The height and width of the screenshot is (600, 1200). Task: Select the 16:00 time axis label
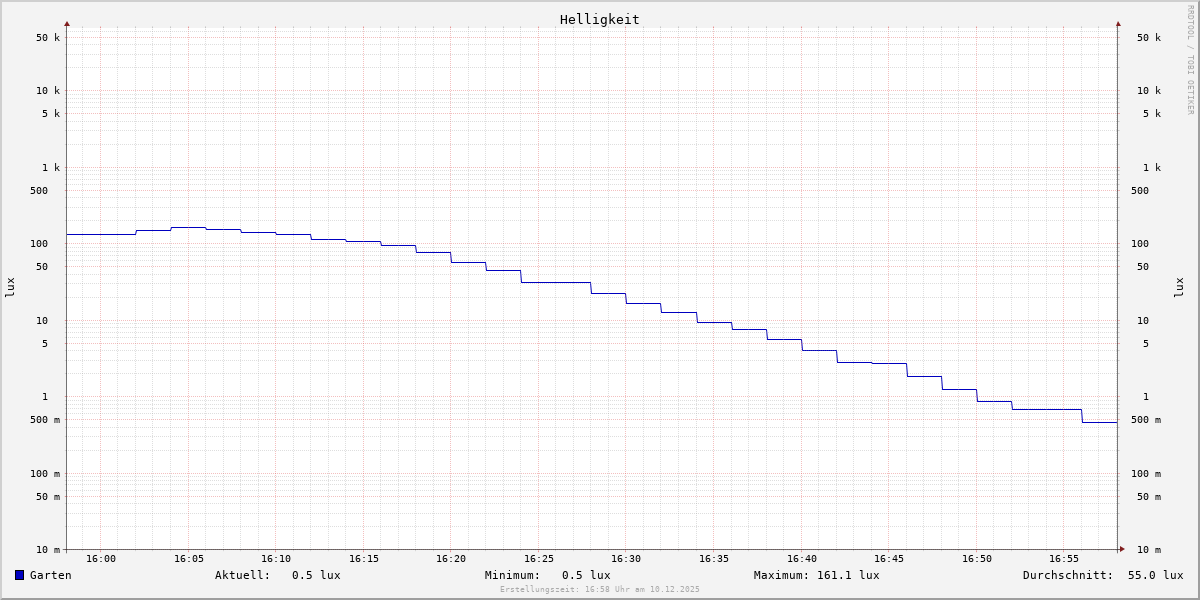coord(101,559)
